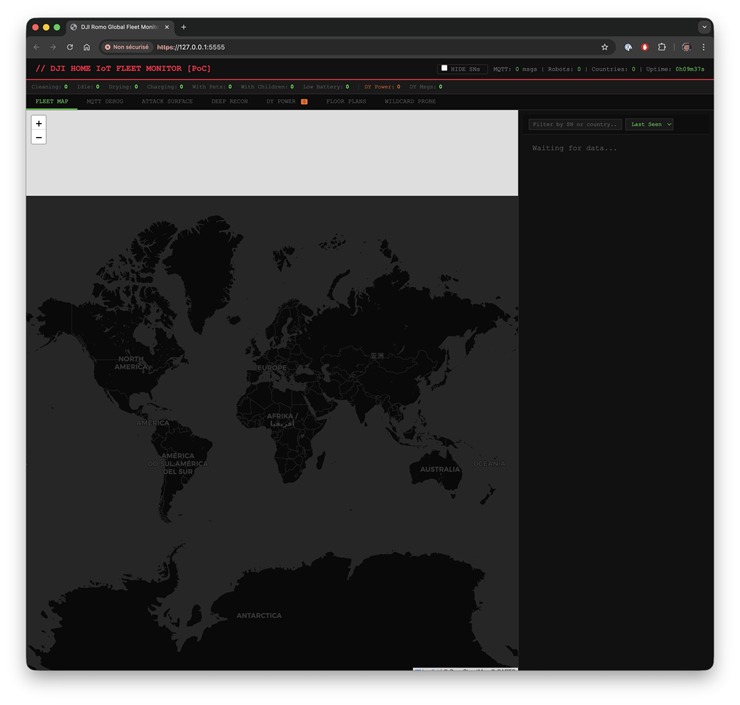Click the red shield extension icon
Image resolution: width=740 pixels, height=705 pixels.
[x=644, y=47]
